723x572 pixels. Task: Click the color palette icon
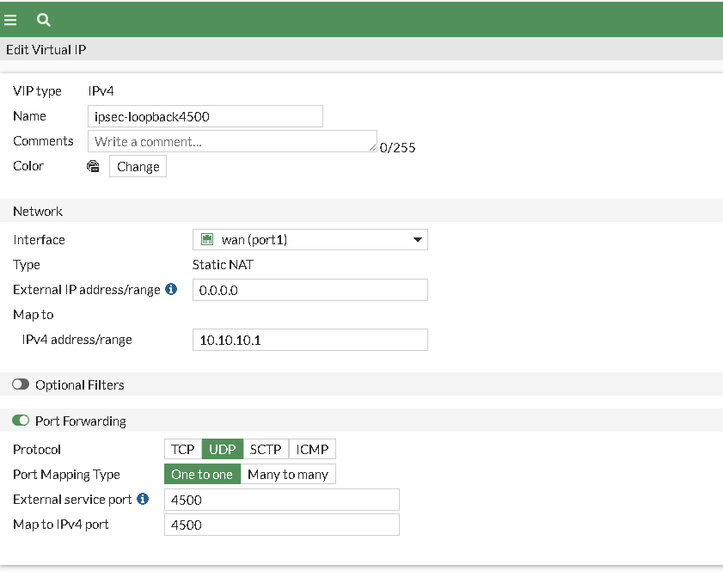[x=93, y=167]
